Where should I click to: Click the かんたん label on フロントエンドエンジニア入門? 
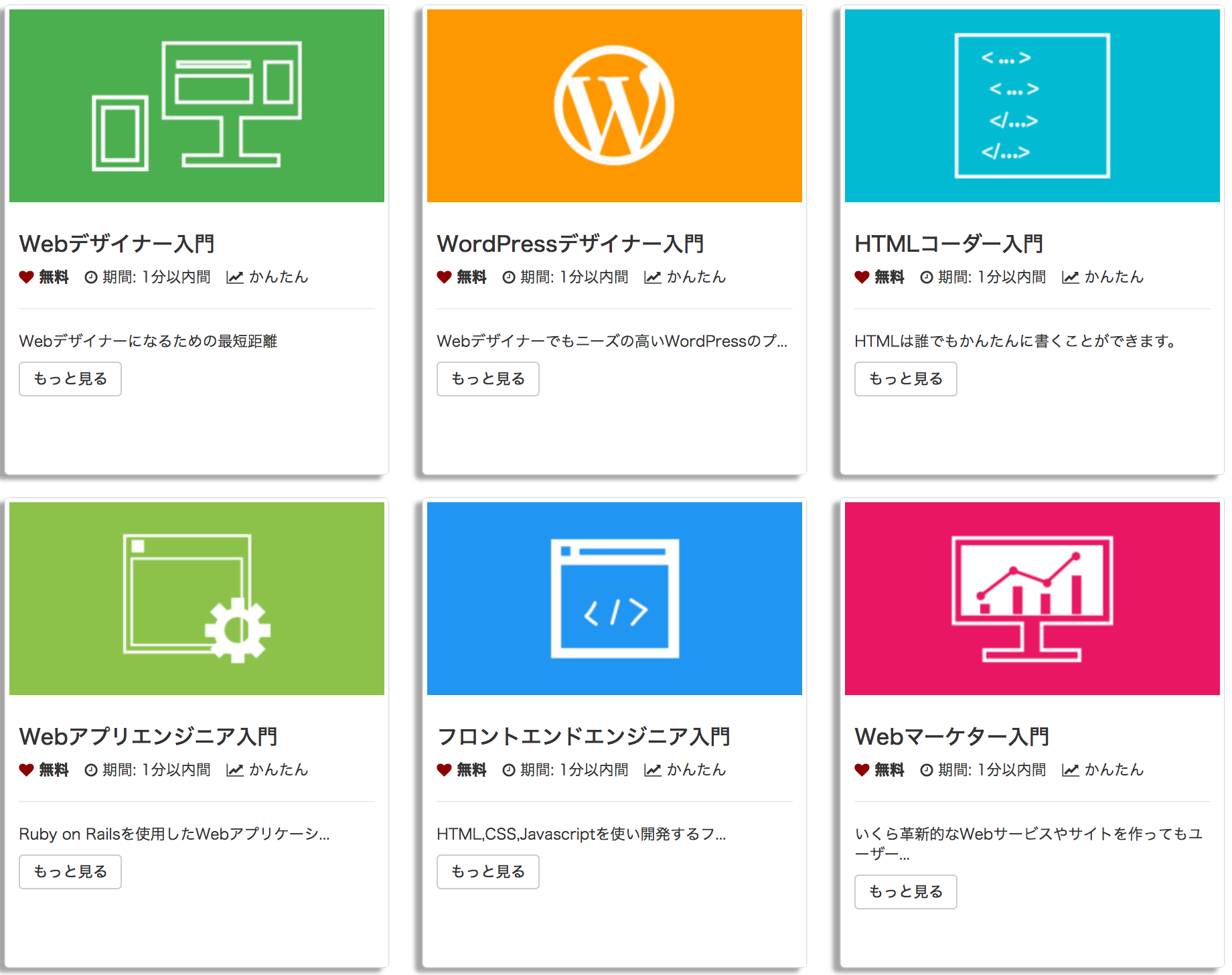click(x=696, y=770)
